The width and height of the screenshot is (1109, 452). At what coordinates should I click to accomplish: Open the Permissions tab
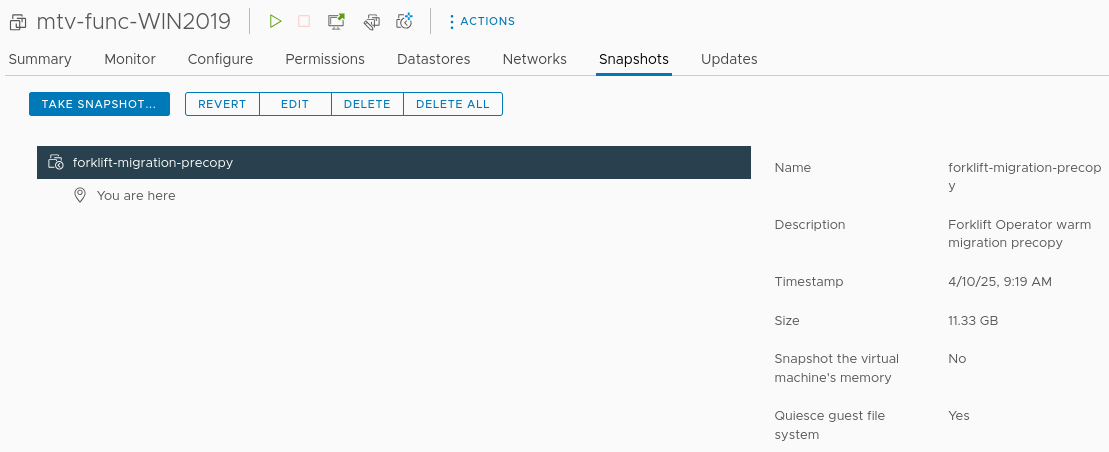pos(325,59)
